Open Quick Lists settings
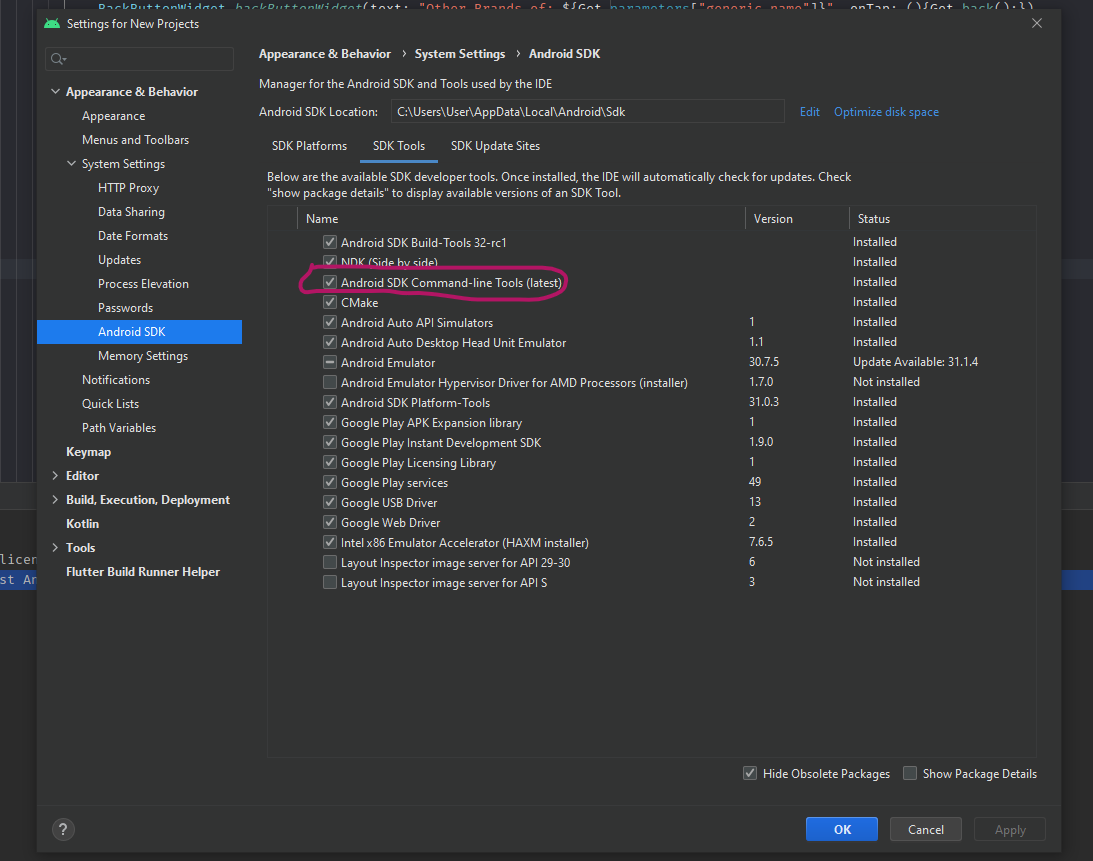 click(110, 404)
